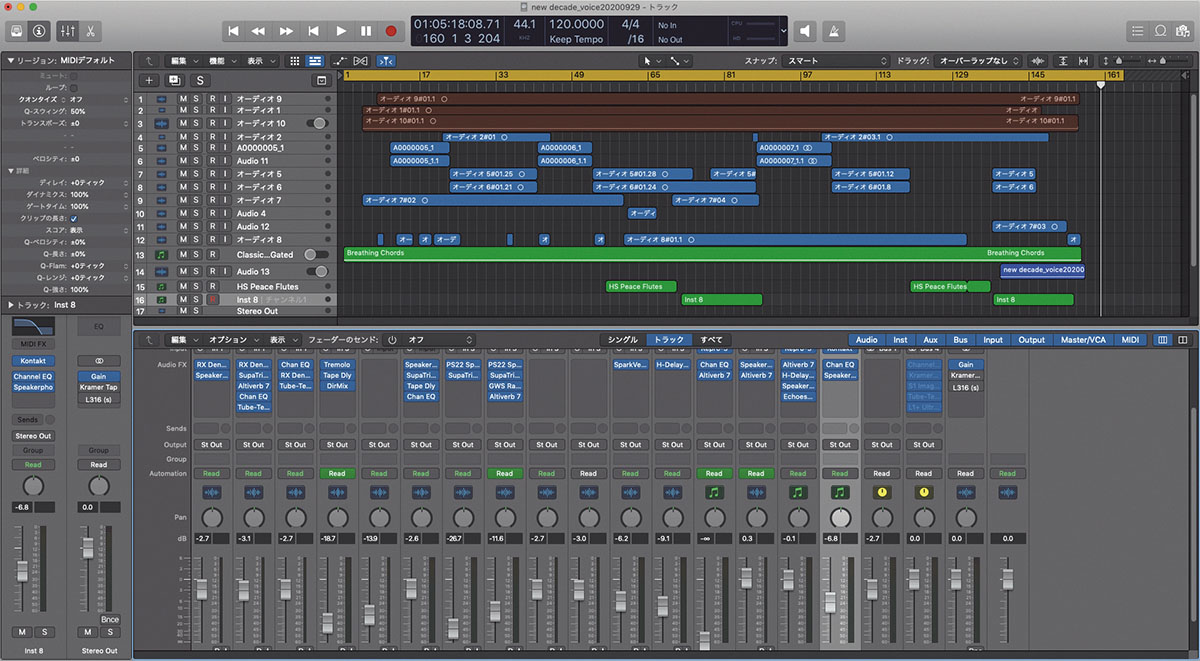Start recording with the red Record button
Screen dimensions: 1200x661
391,31
